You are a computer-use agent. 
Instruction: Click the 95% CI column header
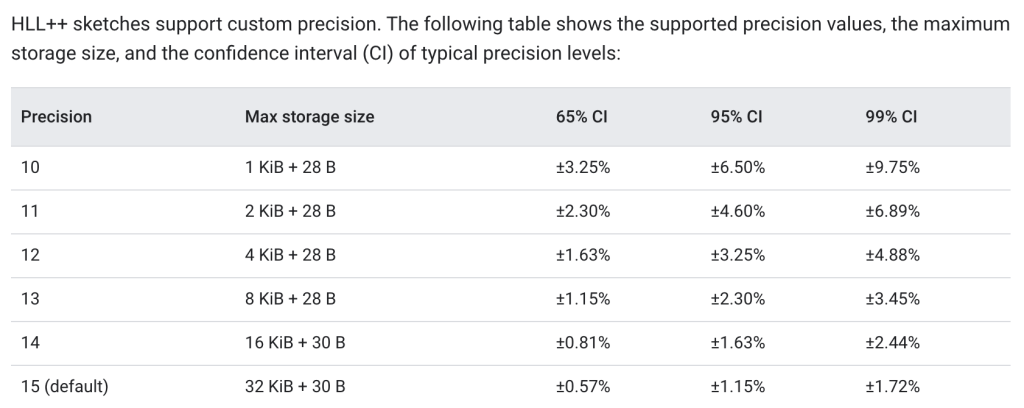737,117
